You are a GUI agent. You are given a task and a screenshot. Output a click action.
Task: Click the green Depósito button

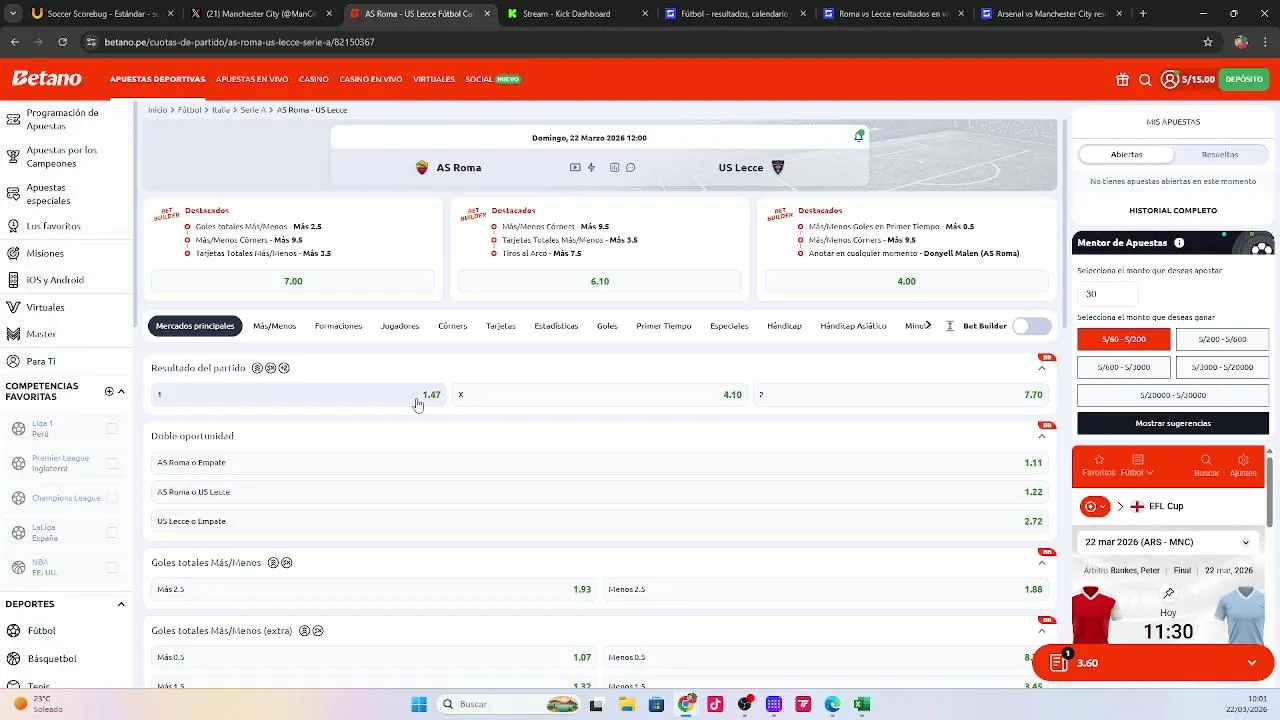[1244, 79]
